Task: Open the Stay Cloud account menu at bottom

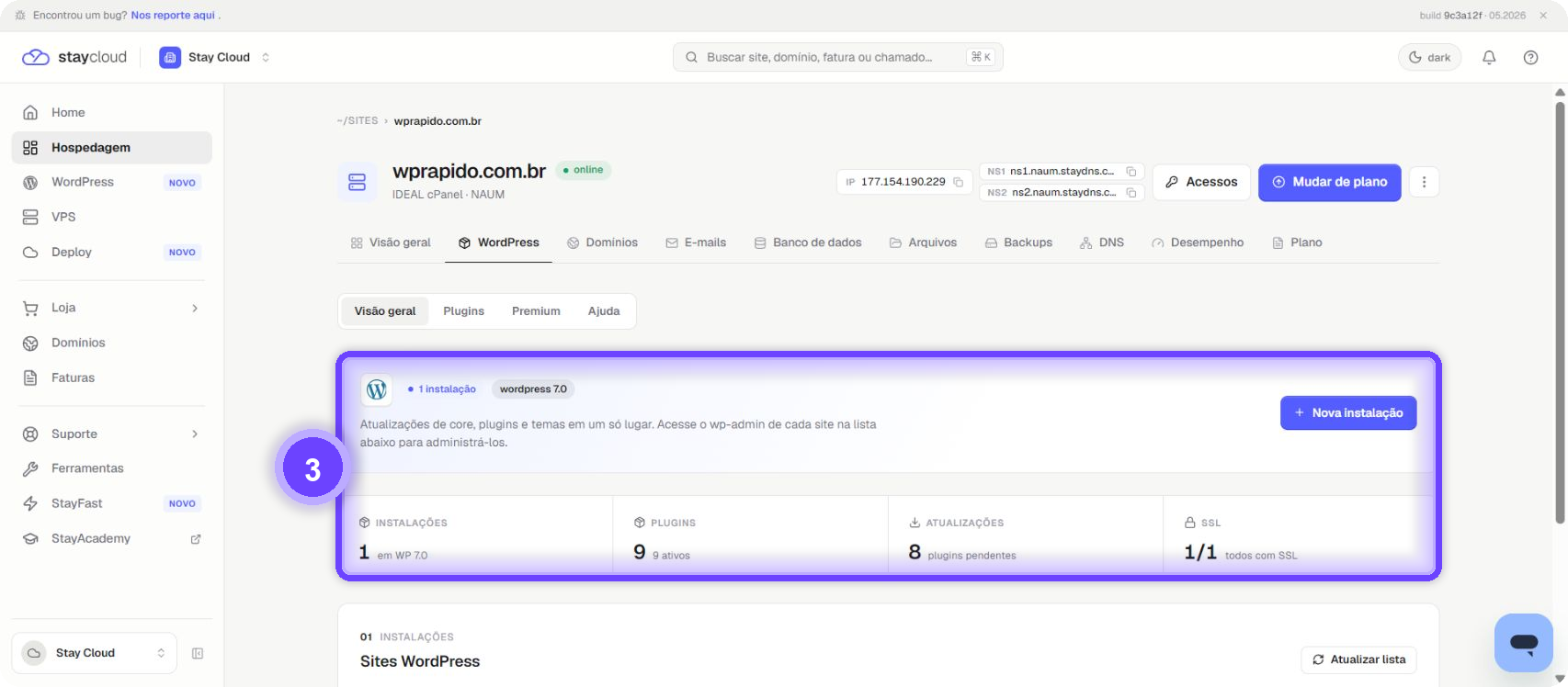Action: coord(94,653)
